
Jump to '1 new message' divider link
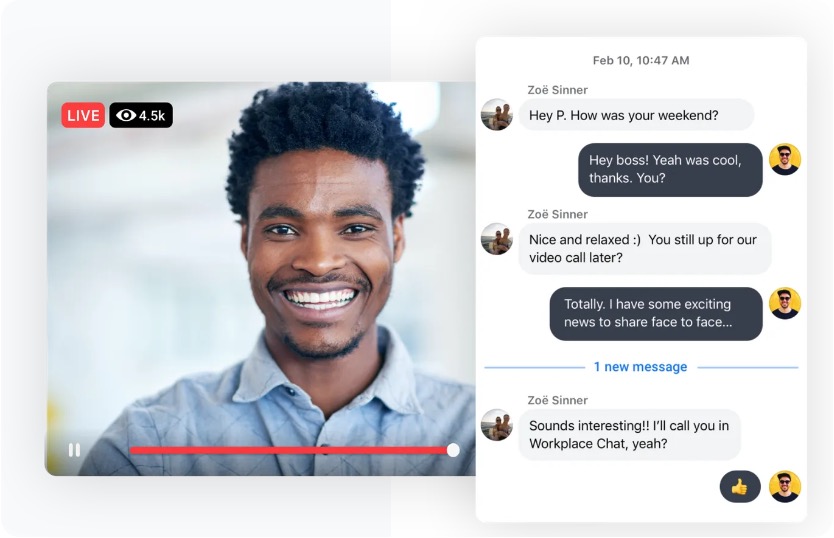(640, 367)
